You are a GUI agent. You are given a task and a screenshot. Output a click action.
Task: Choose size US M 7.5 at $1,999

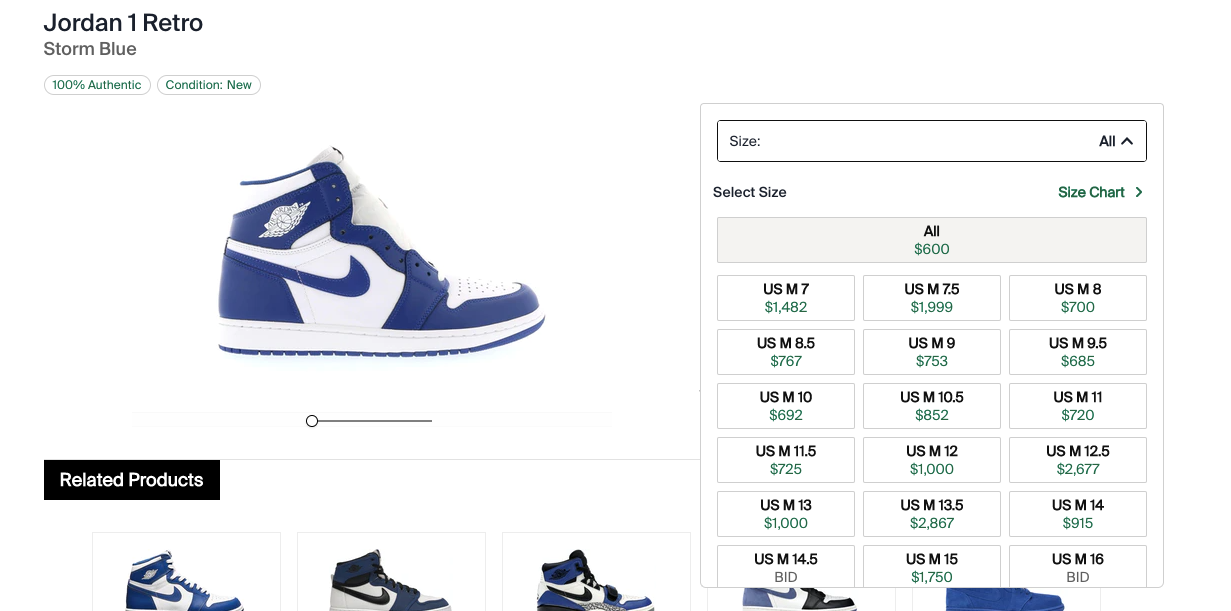pos(932,298)
